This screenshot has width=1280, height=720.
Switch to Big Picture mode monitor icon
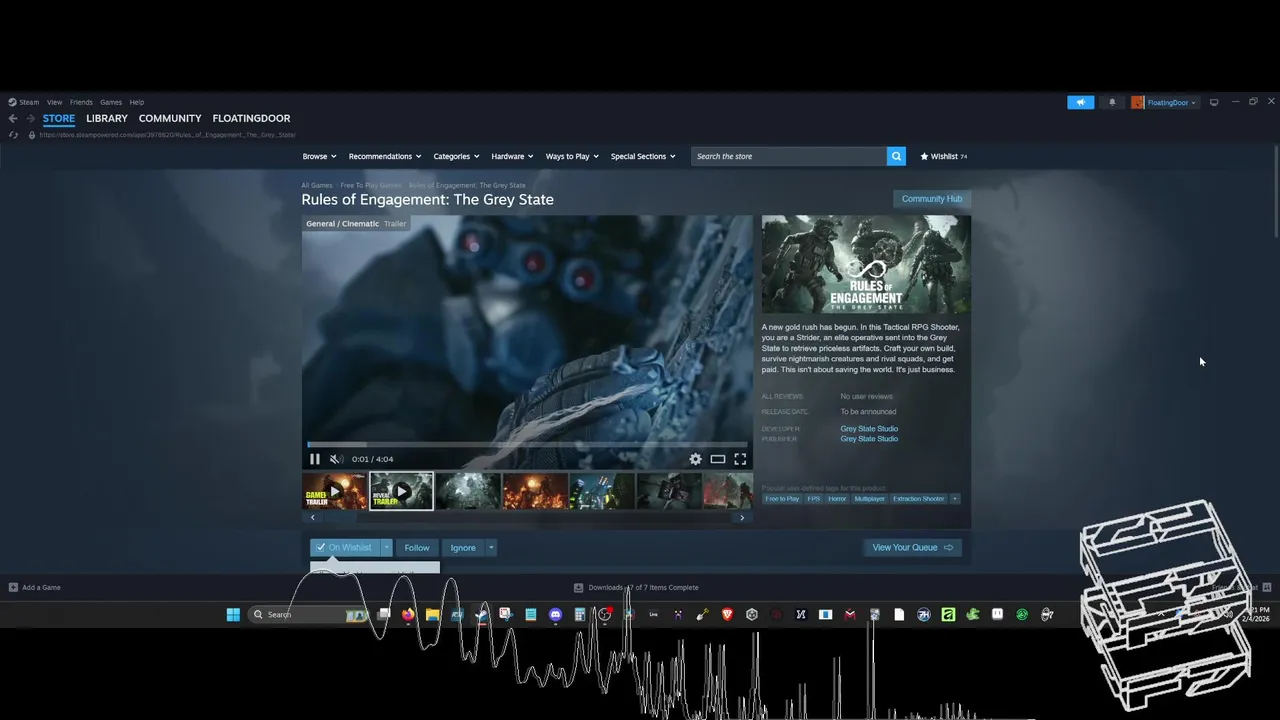coord(1214,102)
